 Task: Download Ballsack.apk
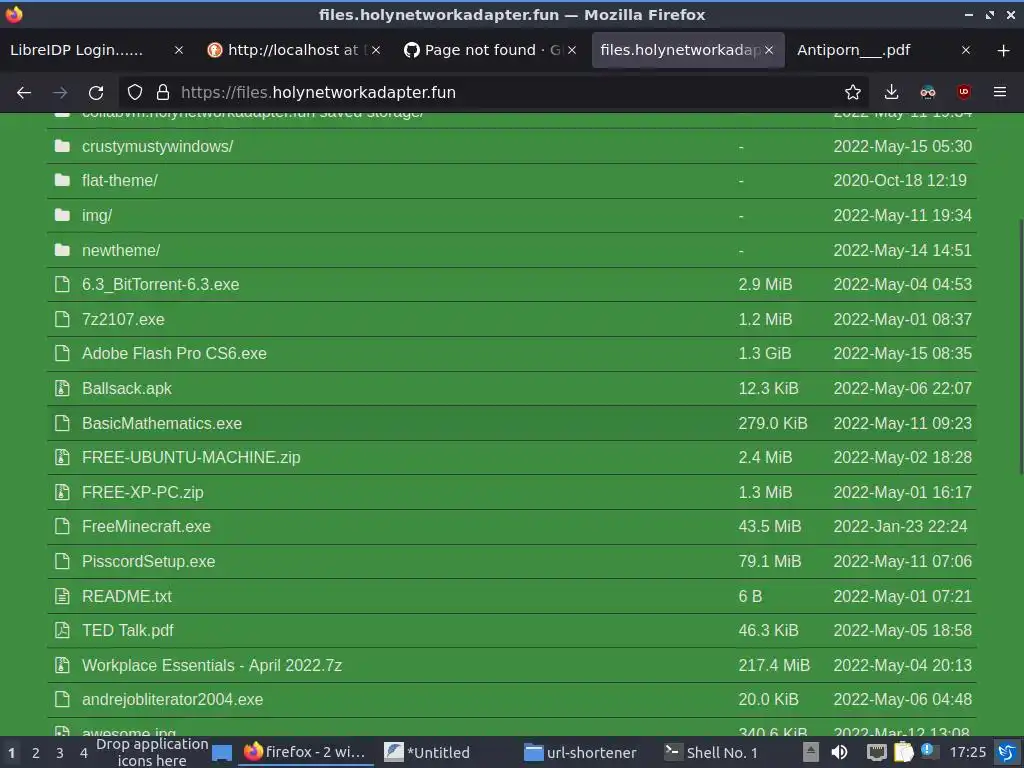[x=127, y=389]
